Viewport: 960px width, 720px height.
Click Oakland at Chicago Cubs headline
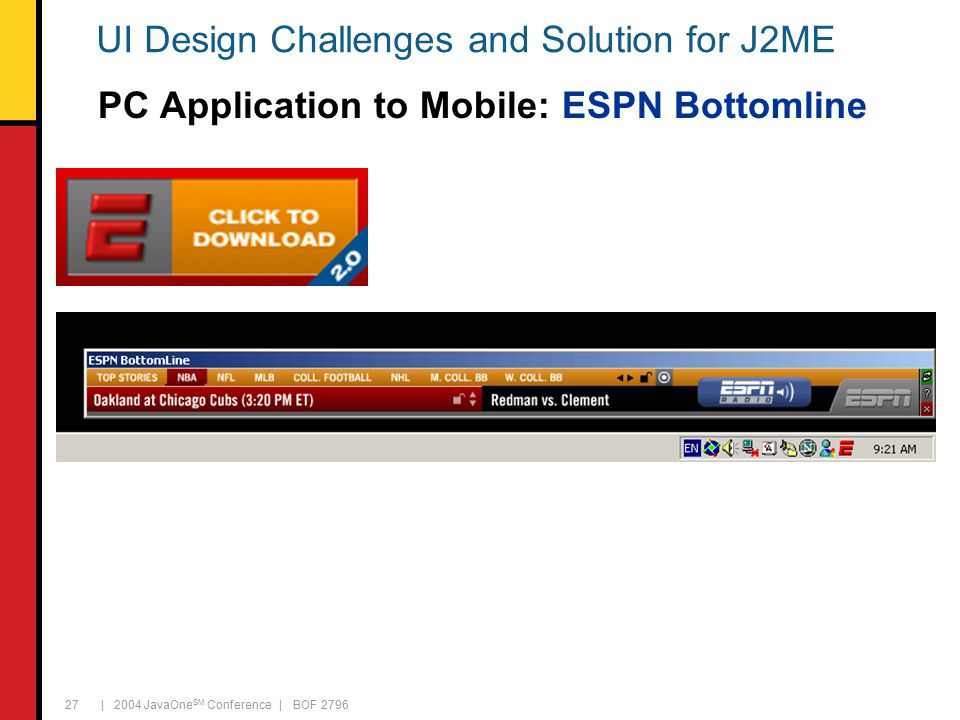(x=203, y=400)
